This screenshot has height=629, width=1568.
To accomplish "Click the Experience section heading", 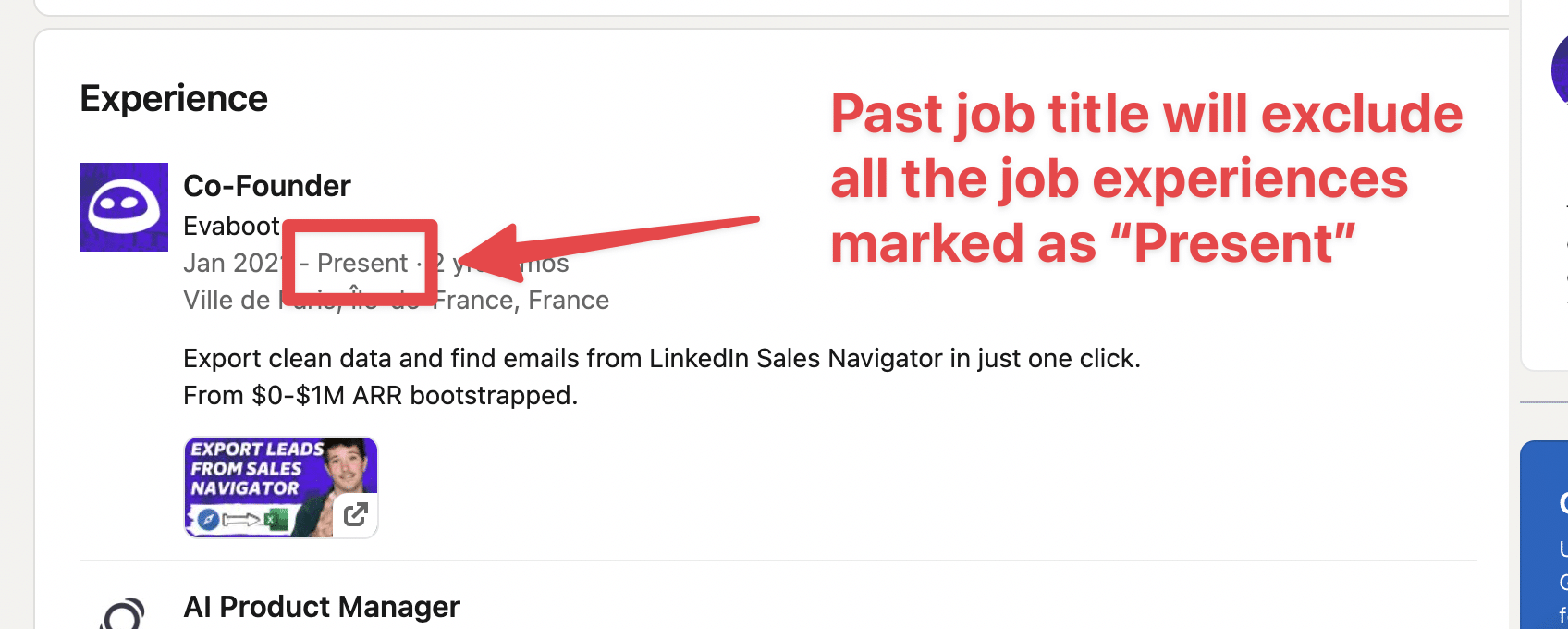I will coord(174,98).
